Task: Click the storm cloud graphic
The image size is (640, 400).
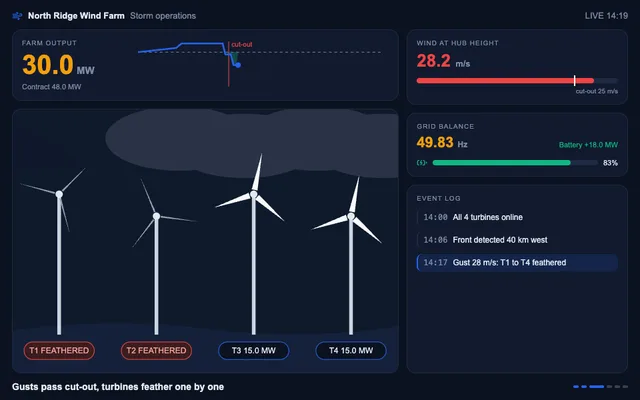Action: point(252,143)
